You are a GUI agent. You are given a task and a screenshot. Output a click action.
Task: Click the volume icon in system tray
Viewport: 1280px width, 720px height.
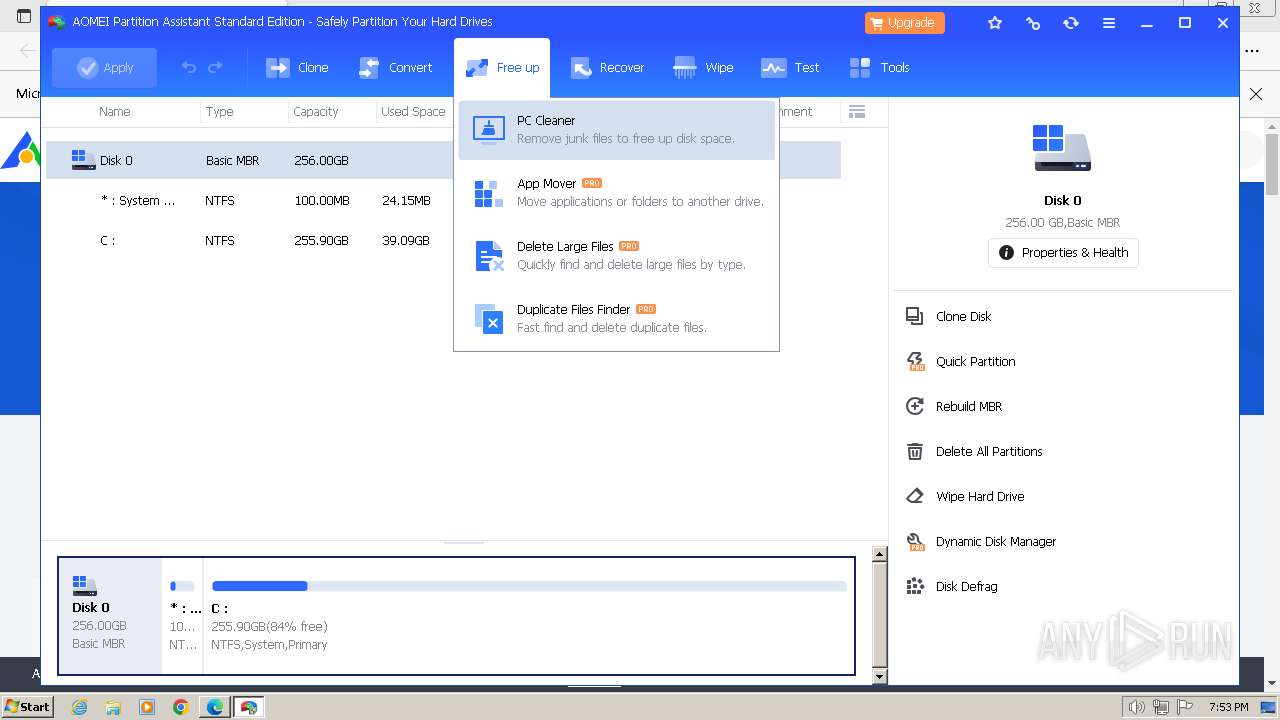[1136, 707]
